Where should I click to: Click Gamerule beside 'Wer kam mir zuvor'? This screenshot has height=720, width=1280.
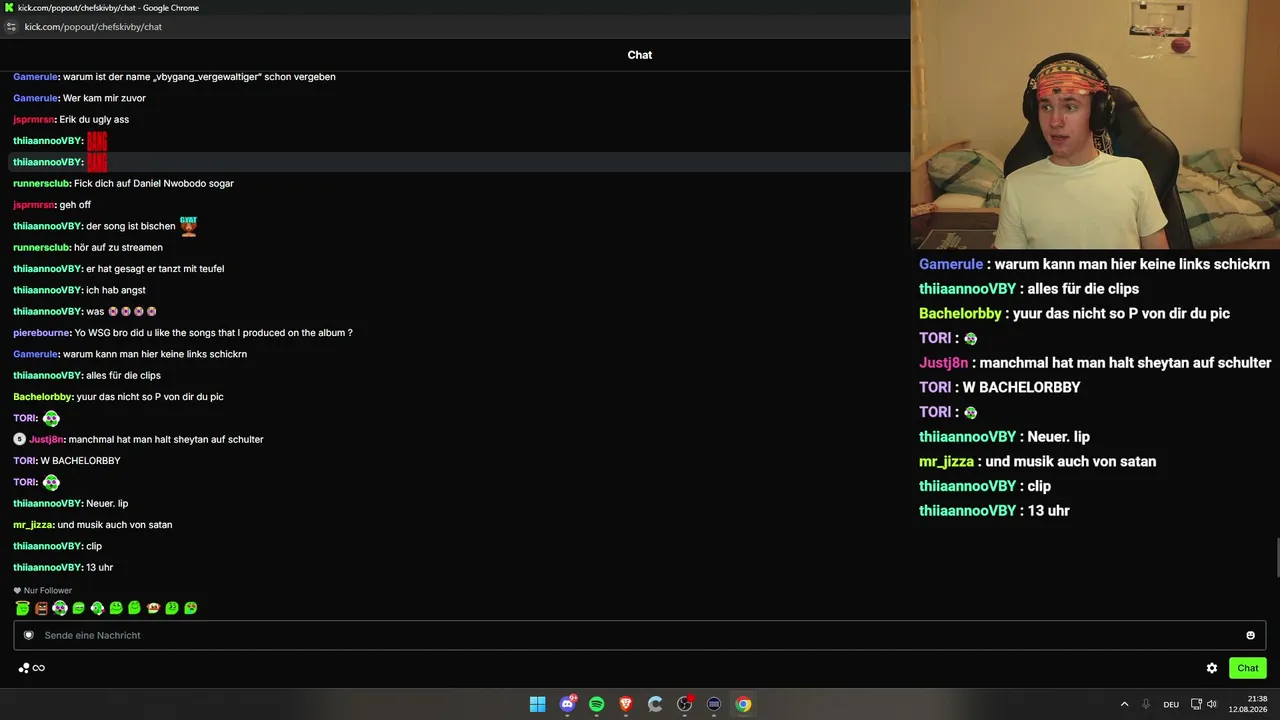point(35,98)
